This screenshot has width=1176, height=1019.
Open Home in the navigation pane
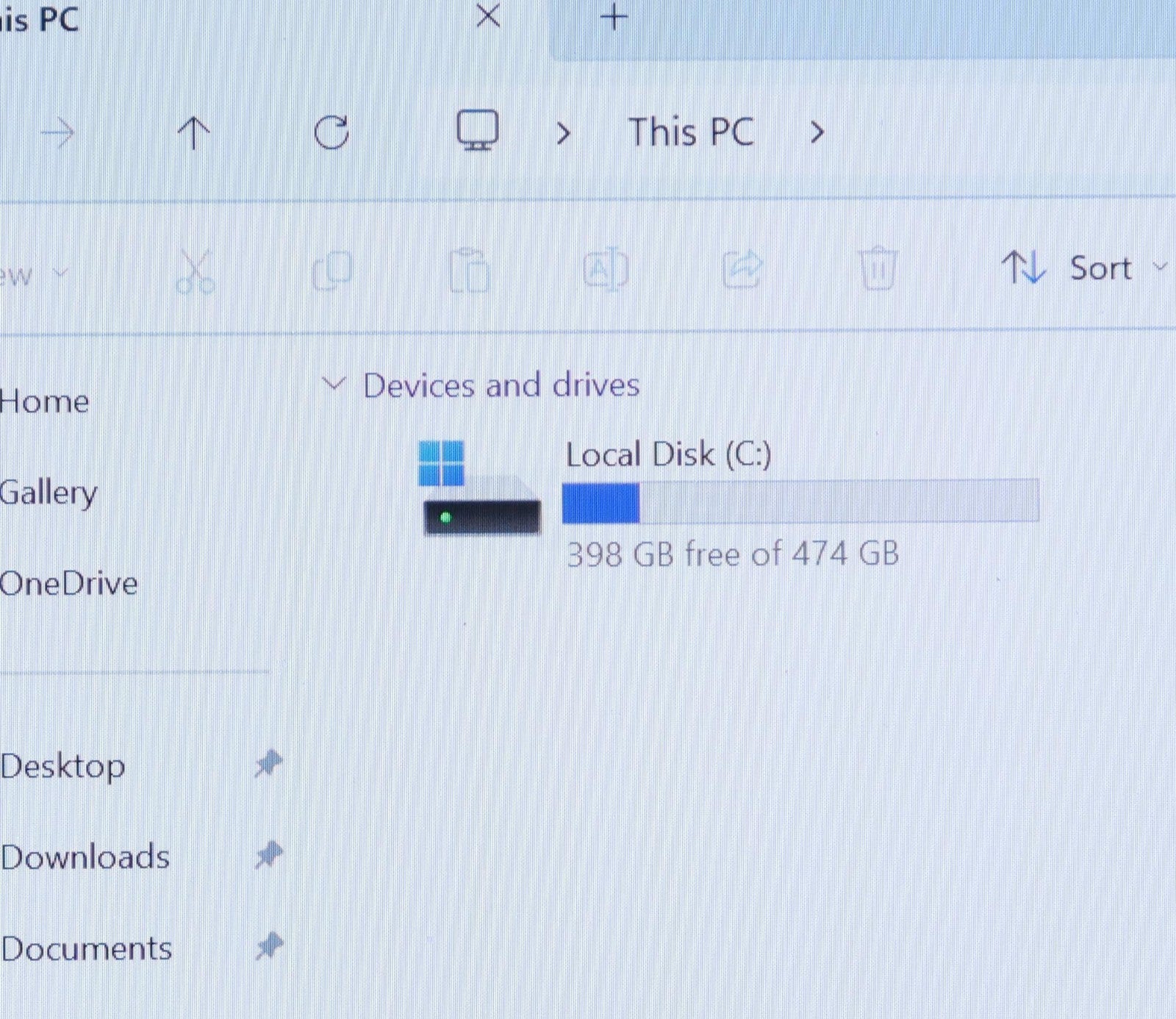[44, 401]
